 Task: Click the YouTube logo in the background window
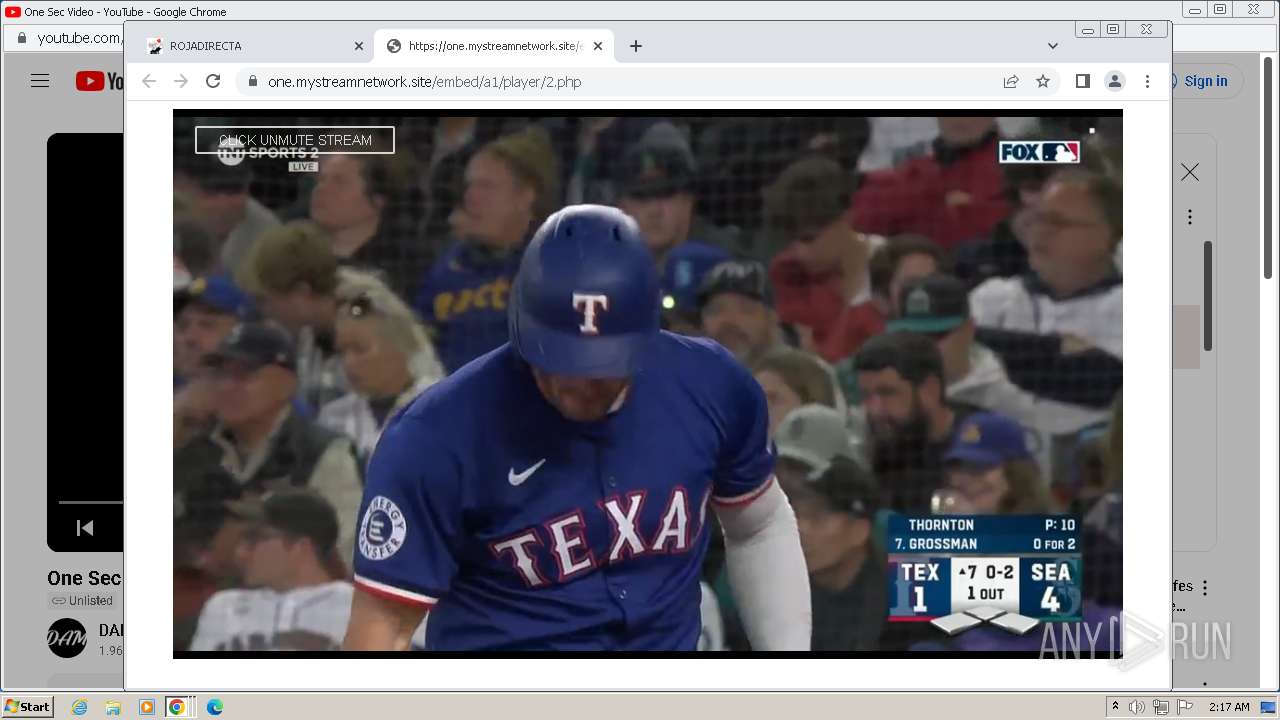click(99, 81)
